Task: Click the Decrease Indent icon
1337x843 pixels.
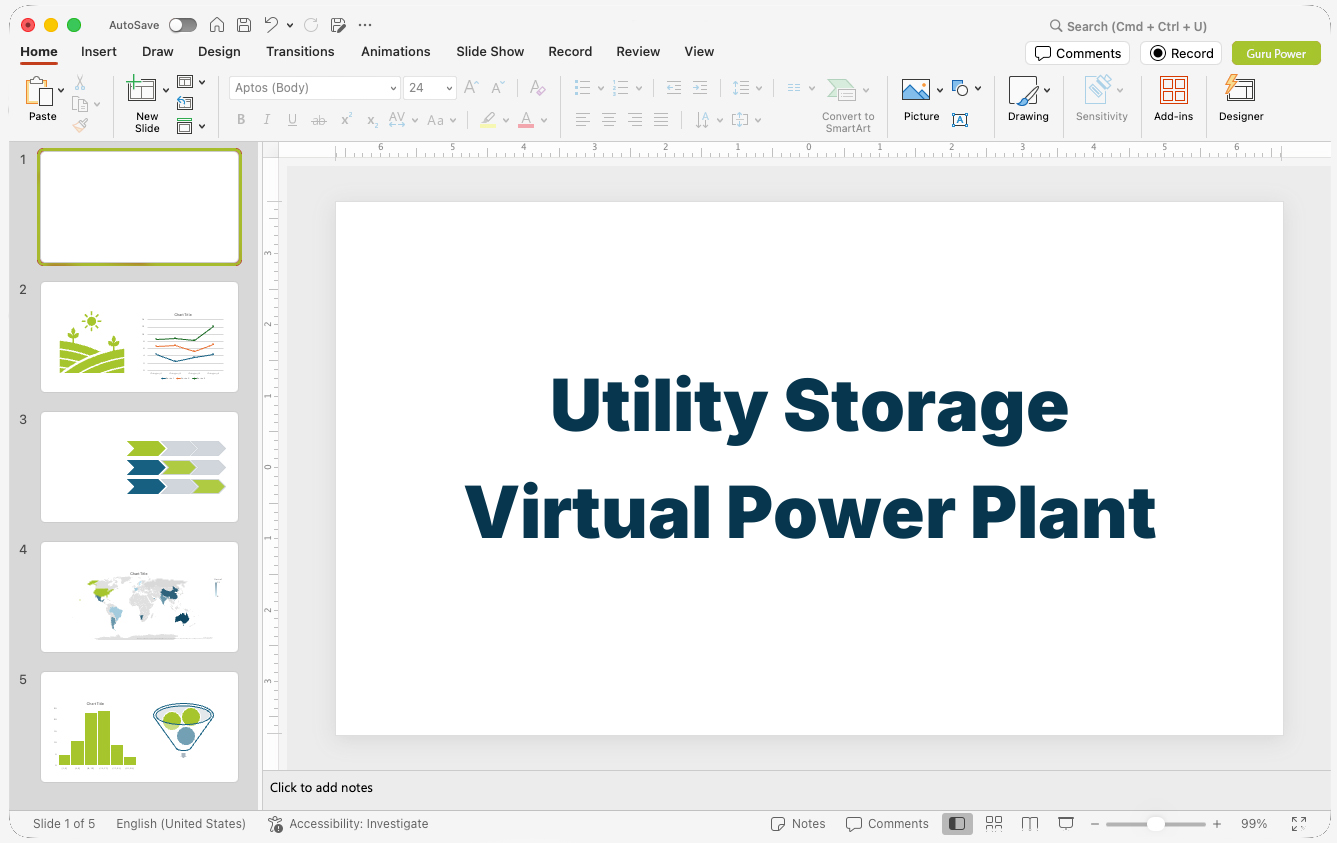Action: (x=673, y=88)
